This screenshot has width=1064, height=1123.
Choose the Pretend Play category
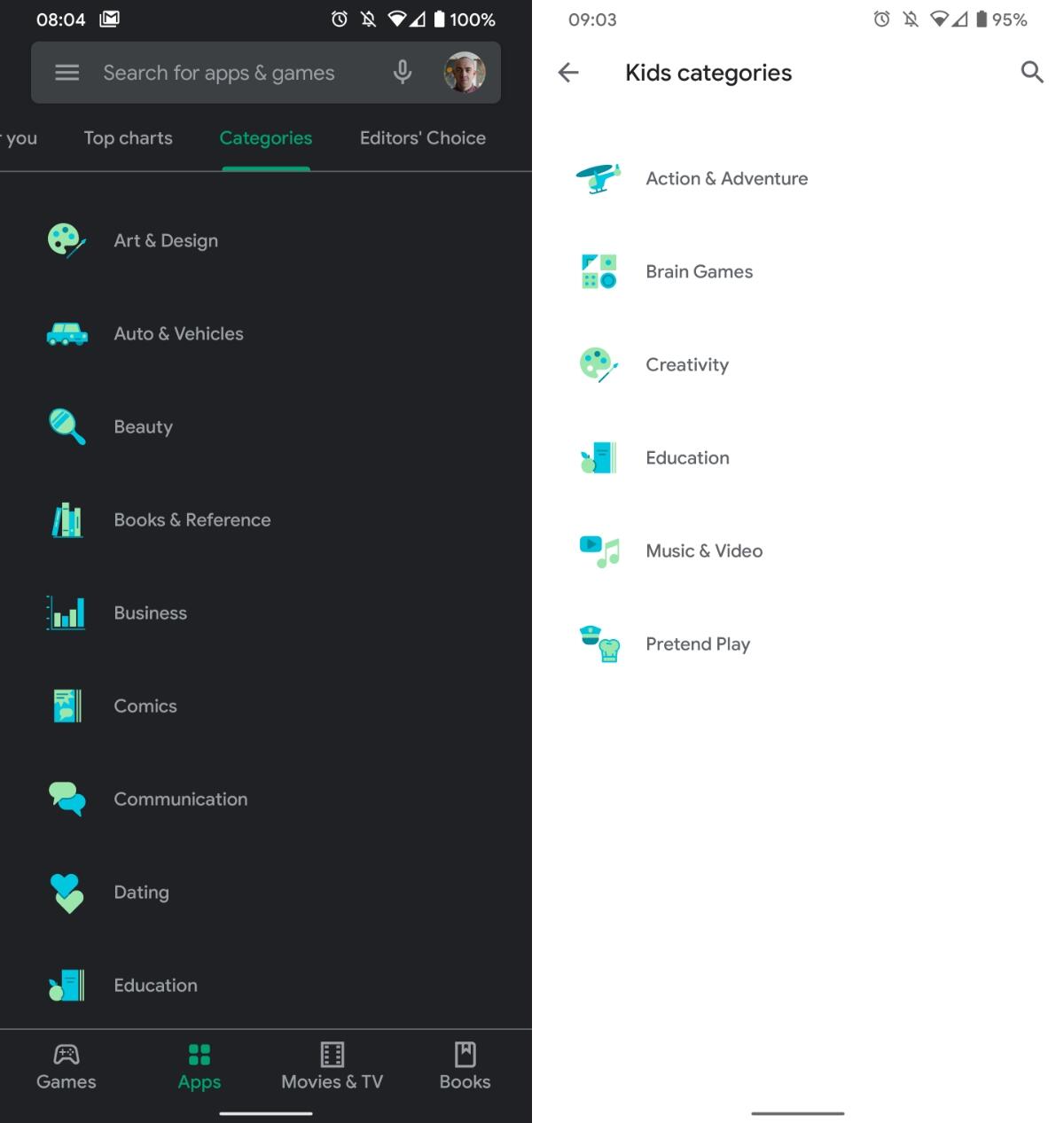(698, 644)
